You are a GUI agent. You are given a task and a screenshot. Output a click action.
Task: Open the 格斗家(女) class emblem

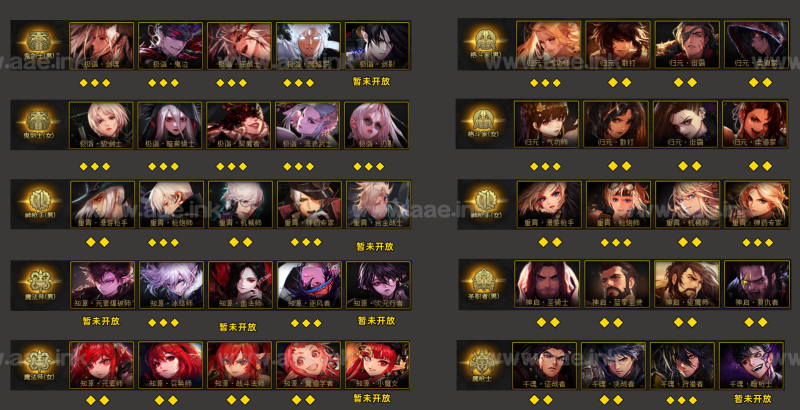point(484,121)
